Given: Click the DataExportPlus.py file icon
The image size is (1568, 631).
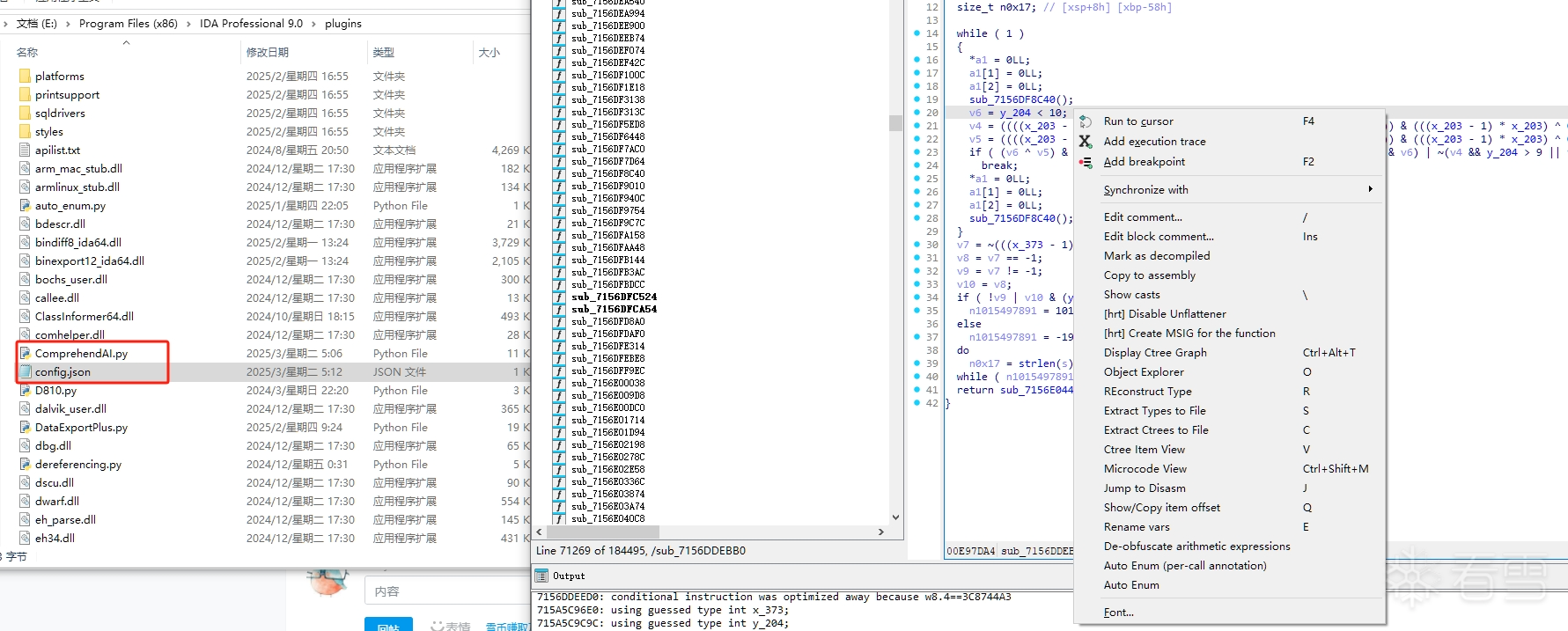Looking at the screenshot, I should click(25, 428).
